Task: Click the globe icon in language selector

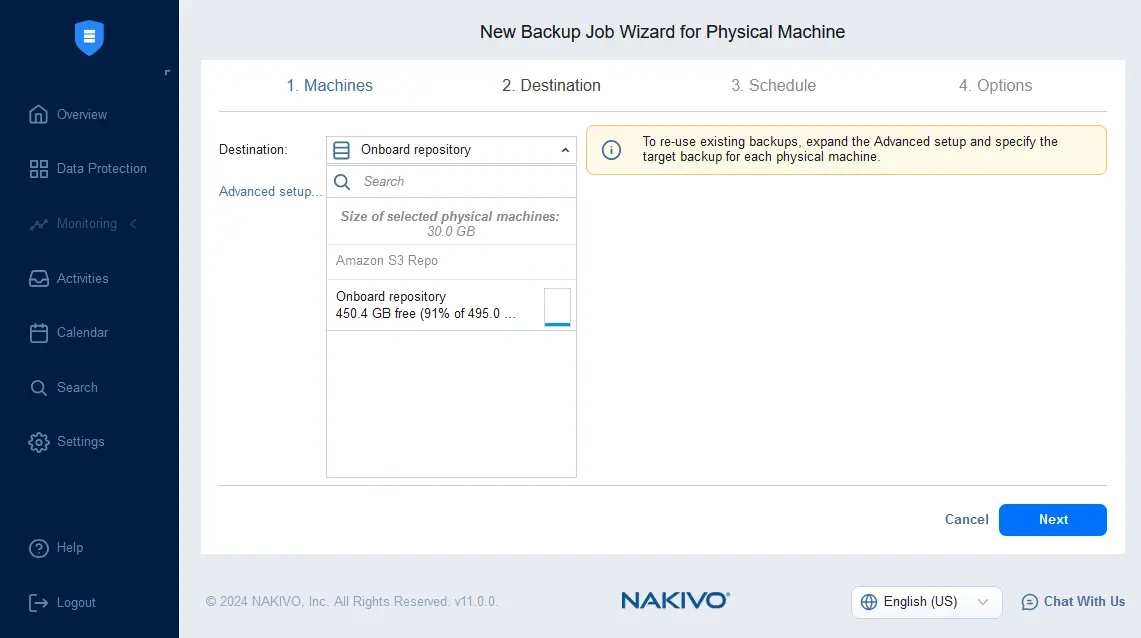Action: click(869, 602)
